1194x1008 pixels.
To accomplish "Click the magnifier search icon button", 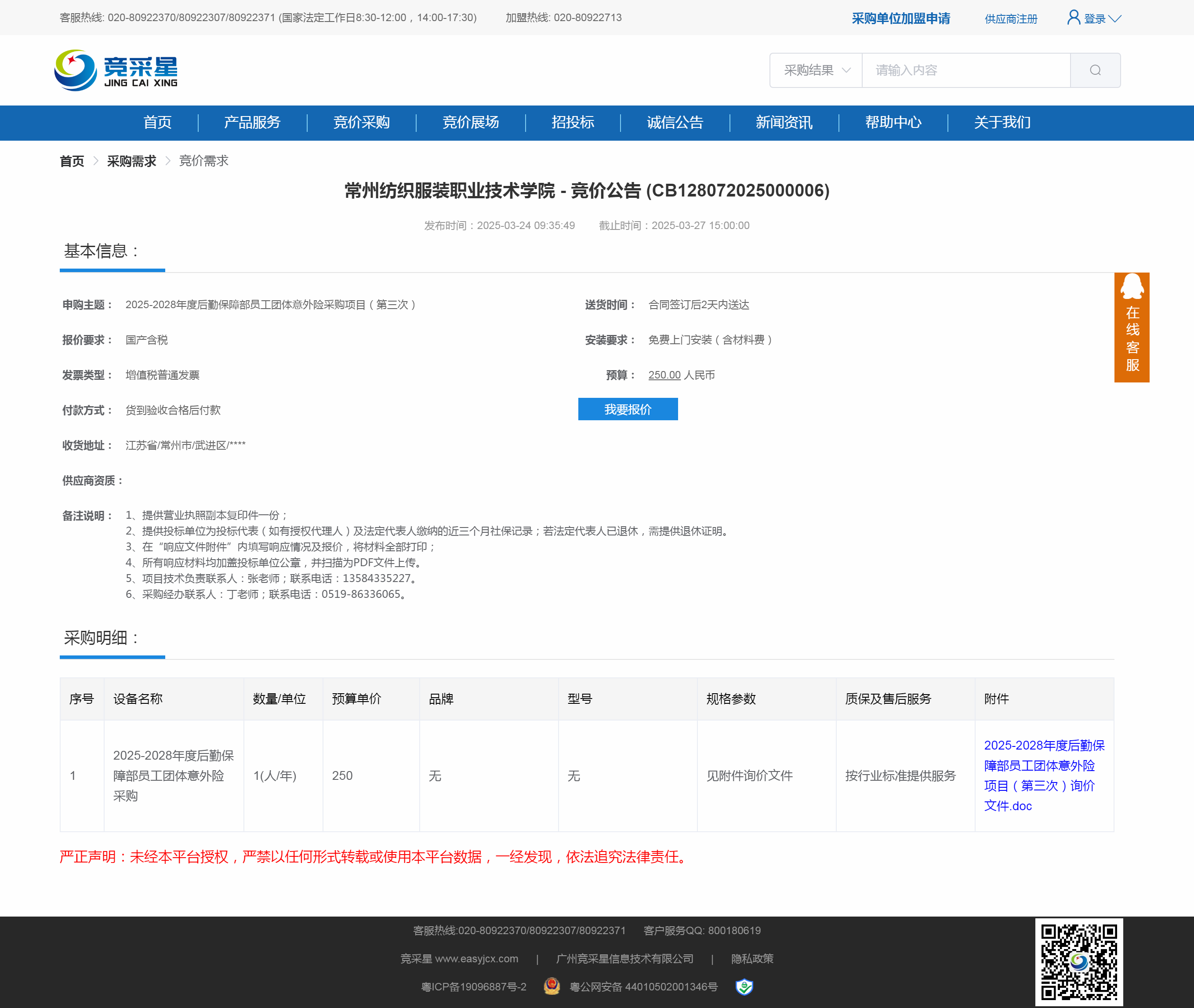I will click(x=1095, y=70).
